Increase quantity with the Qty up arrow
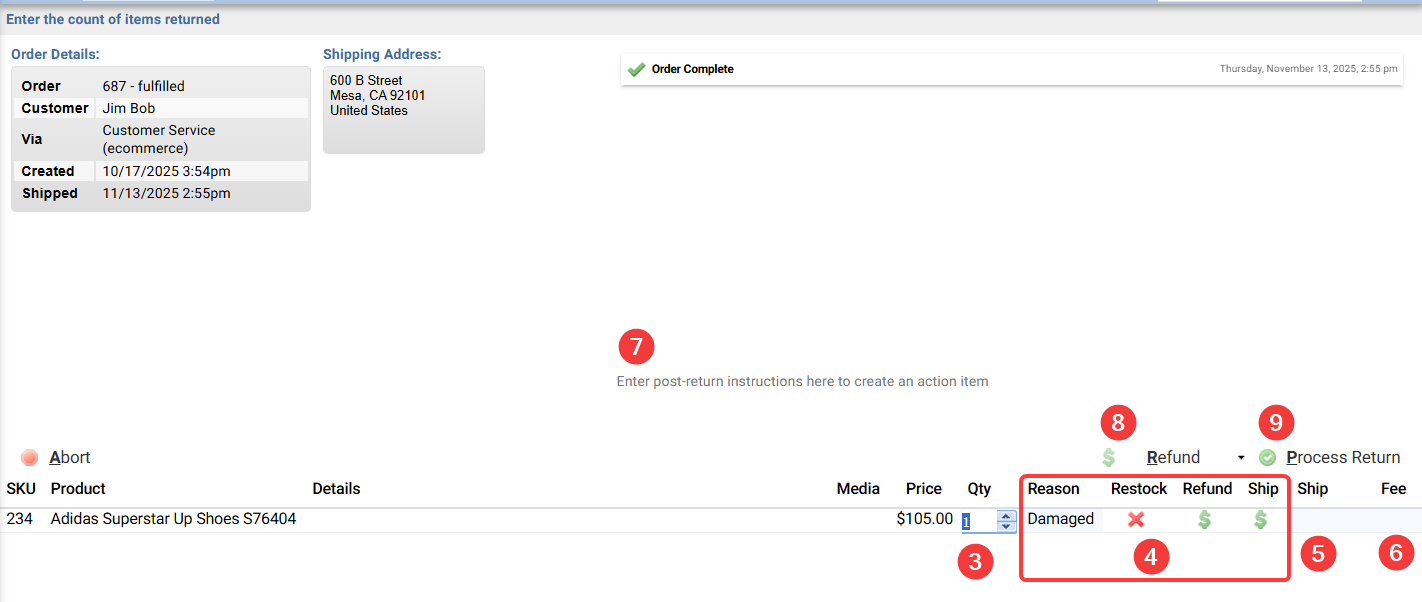This screenshot has width=1422, height=602. [1006, 515]
